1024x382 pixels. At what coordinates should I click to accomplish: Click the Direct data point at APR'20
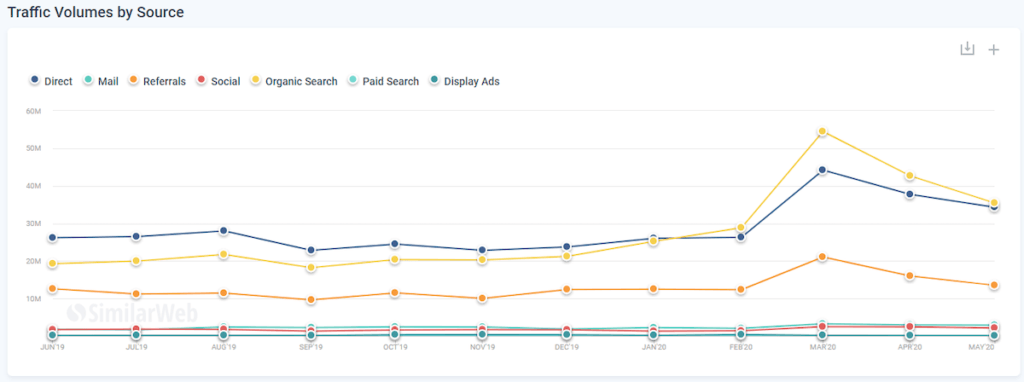point(909,194)
